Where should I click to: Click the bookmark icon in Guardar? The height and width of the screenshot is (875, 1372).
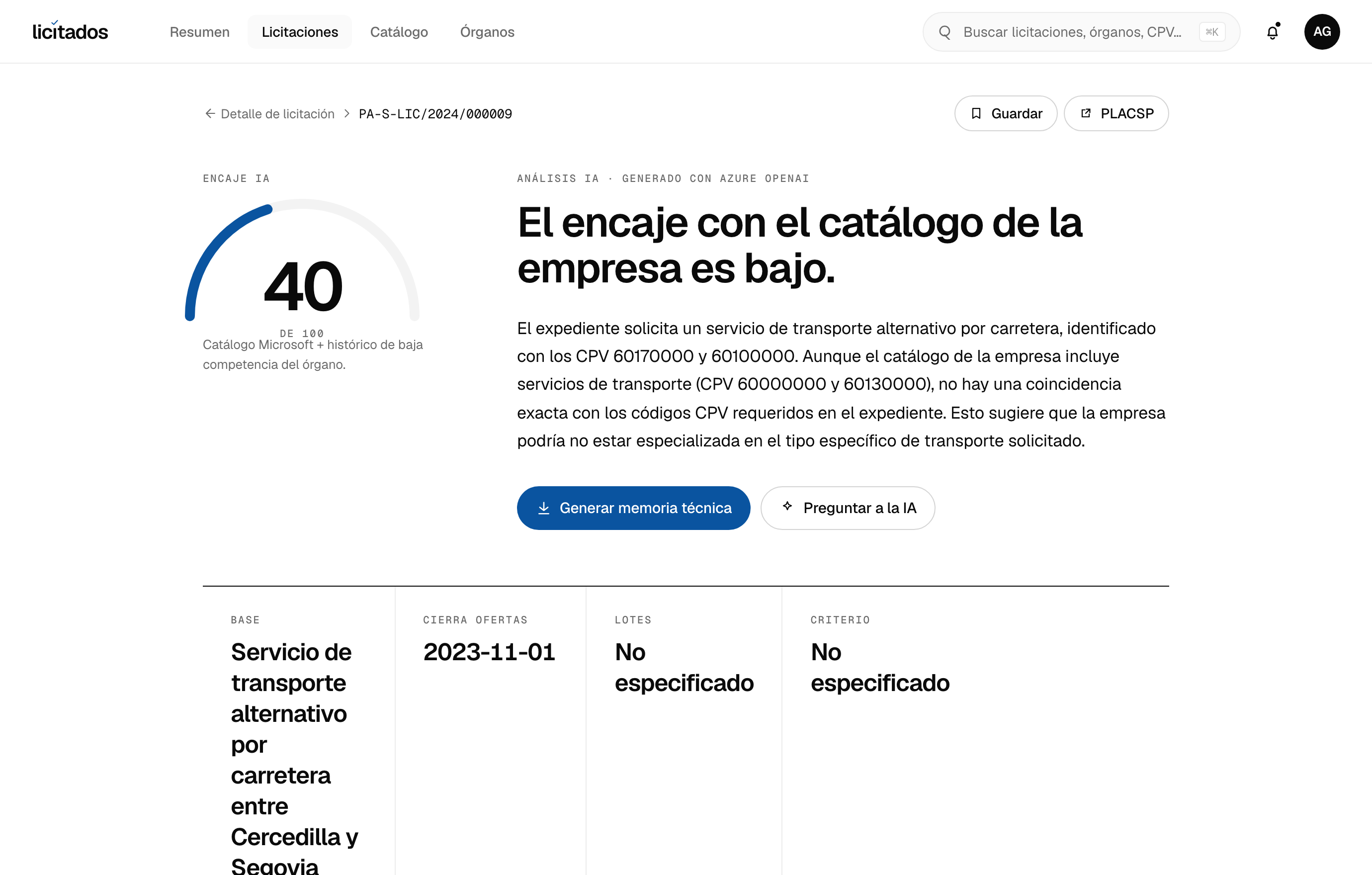click(976, 113)
